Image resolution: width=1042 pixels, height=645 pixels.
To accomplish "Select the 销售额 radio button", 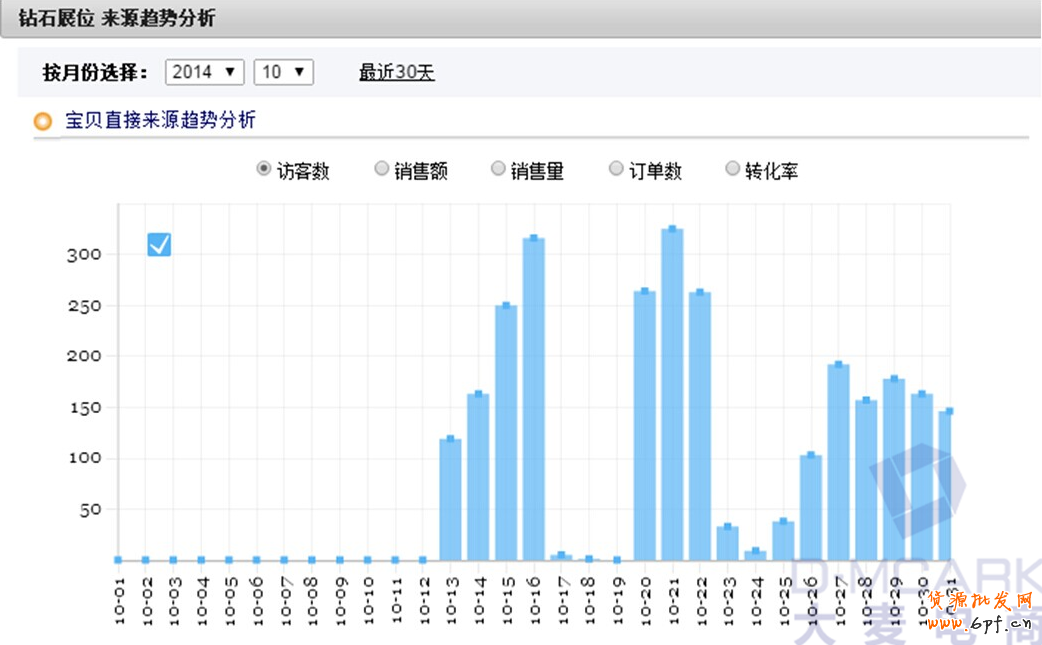I will pyautogui.click(x=381, y=169).
